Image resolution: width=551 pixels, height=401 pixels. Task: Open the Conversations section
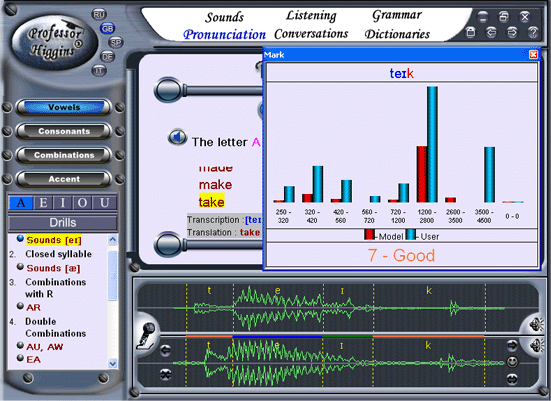(x=311, y=34)
